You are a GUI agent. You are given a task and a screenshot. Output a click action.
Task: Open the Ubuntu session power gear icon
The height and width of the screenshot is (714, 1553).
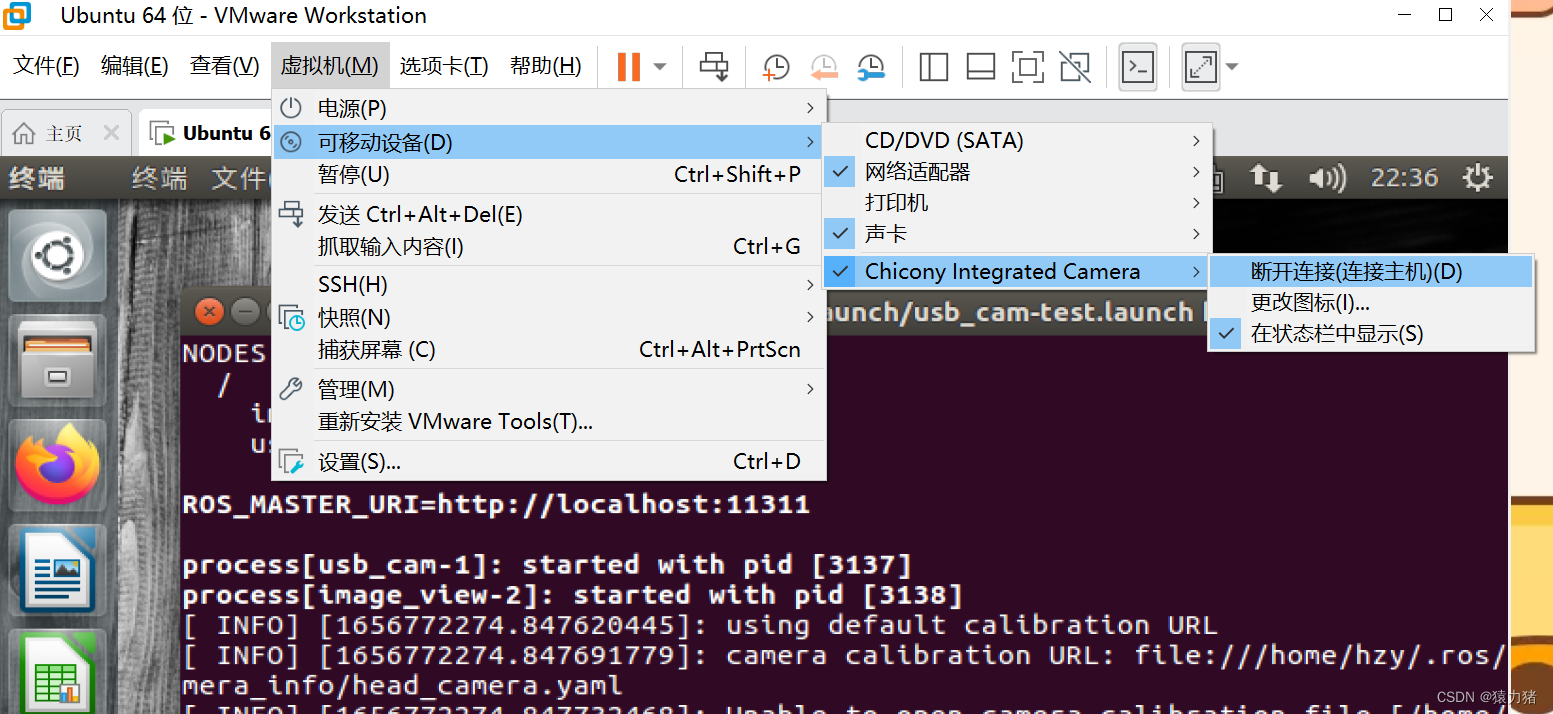point(1478,178)
